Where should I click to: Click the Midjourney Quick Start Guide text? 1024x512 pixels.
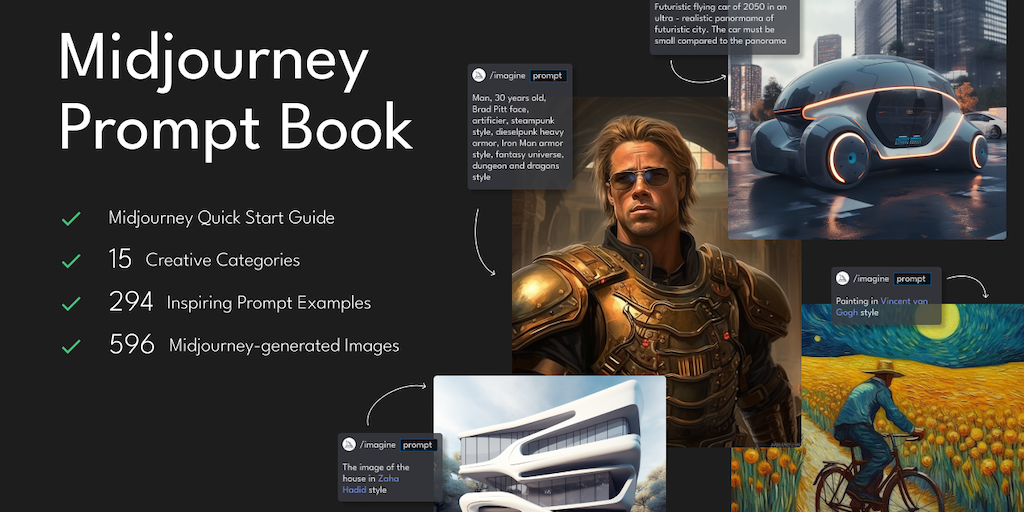point(221,217)
